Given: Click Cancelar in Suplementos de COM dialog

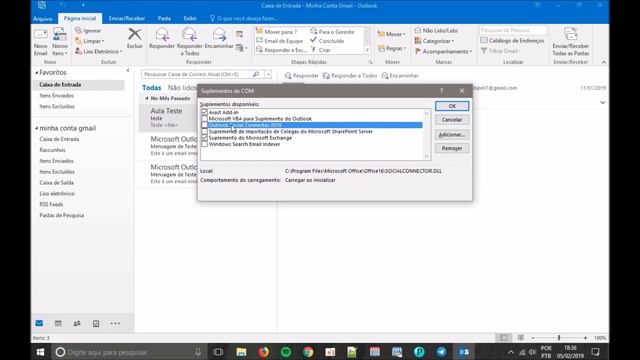Looking at the screenshot, I should (452, 120).
